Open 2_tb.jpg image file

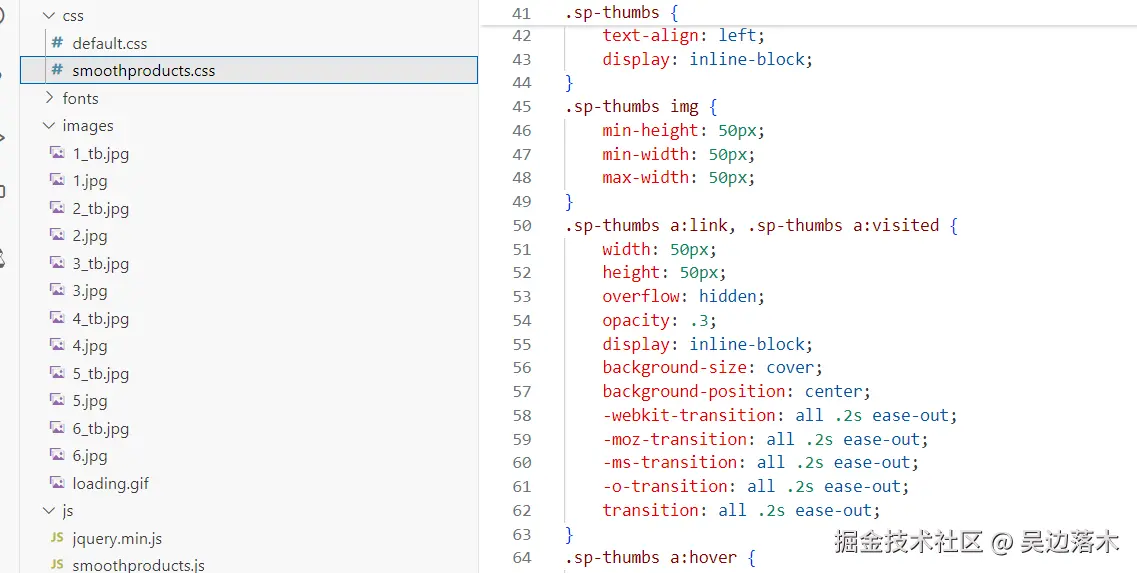pyautogui.click(x=101, y=209)
